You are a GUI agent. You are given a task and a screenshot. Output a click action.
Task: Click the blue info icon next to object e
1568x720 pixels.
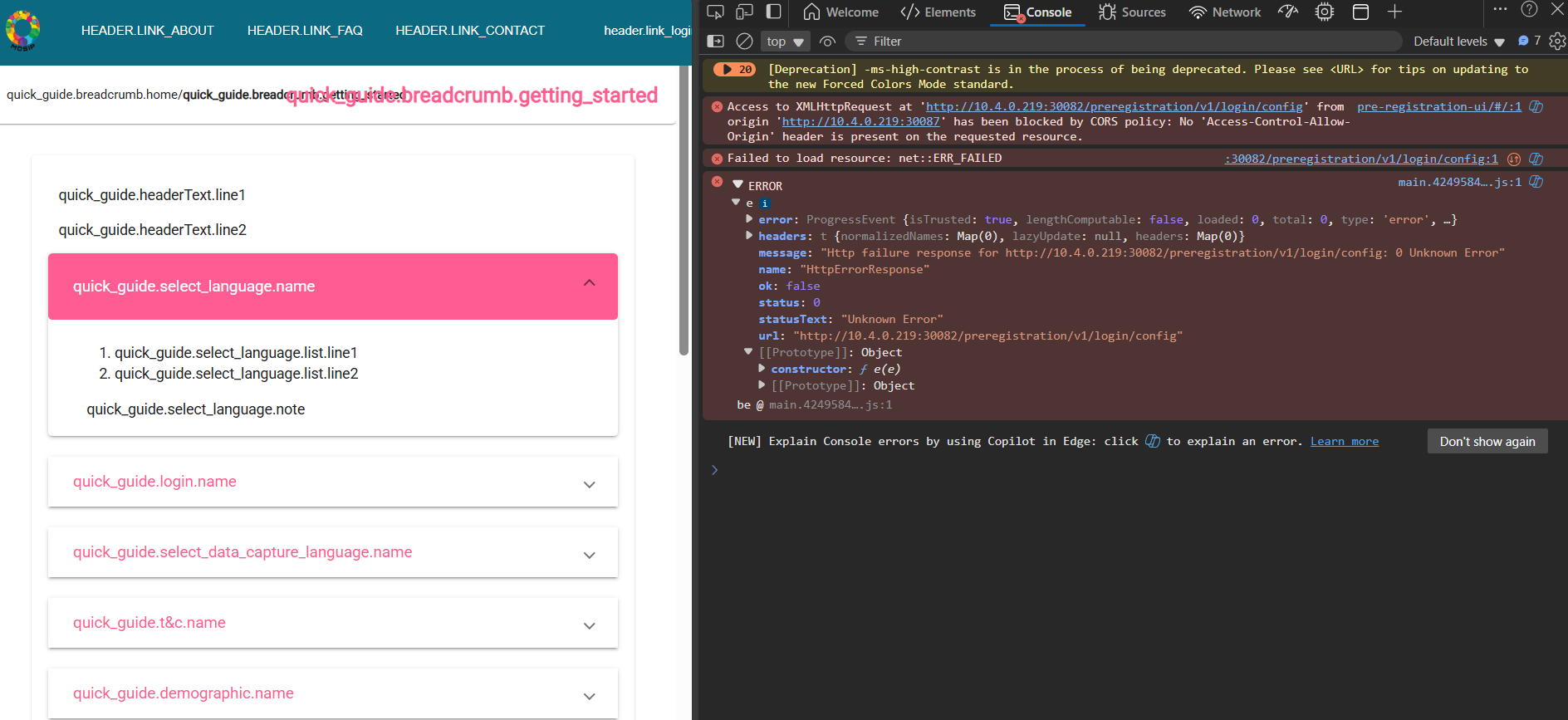click(x=765, y=203)
